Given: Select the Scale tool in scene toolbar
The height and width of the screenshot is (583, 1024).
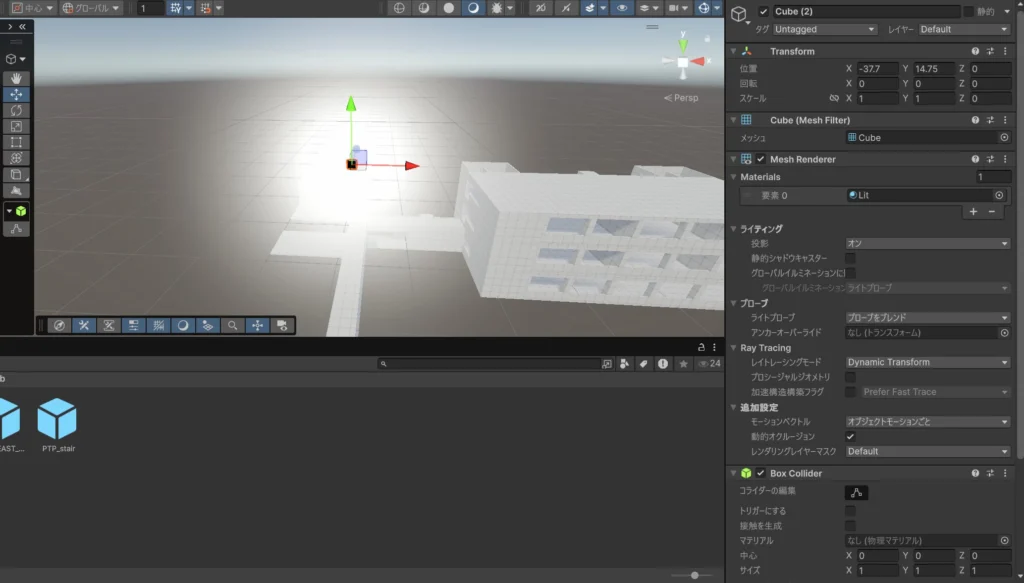Looking at the screenshot, I should pyautogui.click(x=16, y=126).
